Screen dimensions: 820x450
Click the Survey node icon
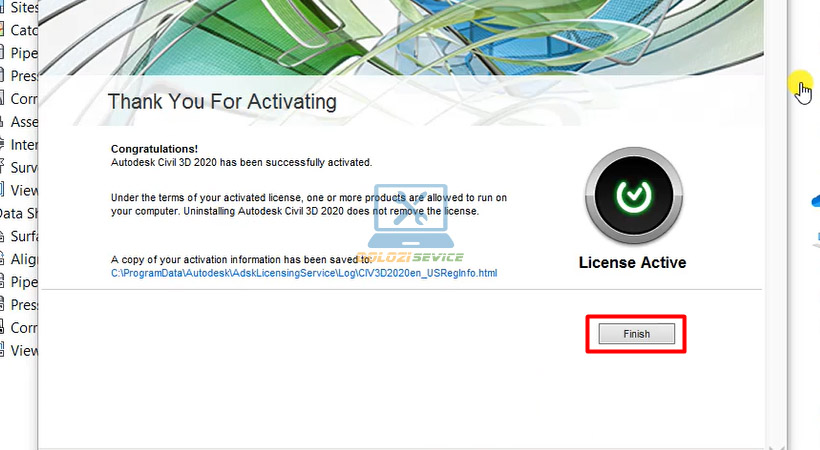tap(4, 168)
